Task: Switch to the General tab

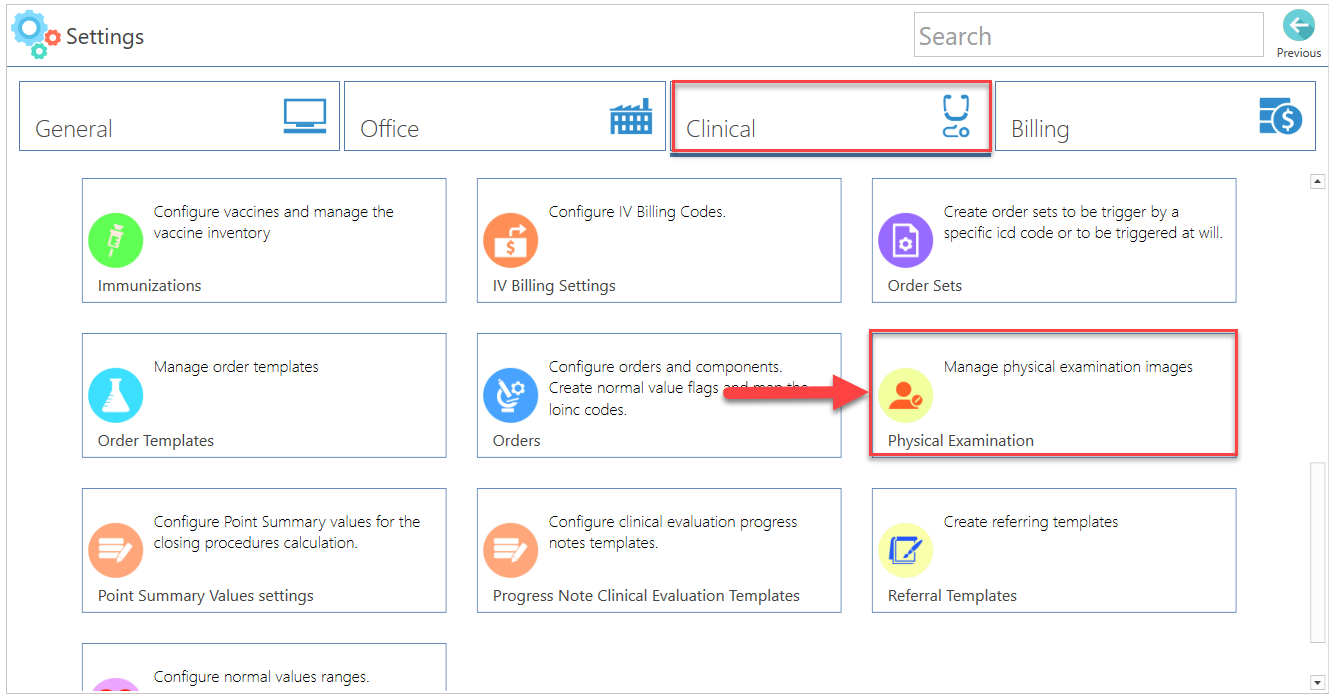Action: (179, 116)
